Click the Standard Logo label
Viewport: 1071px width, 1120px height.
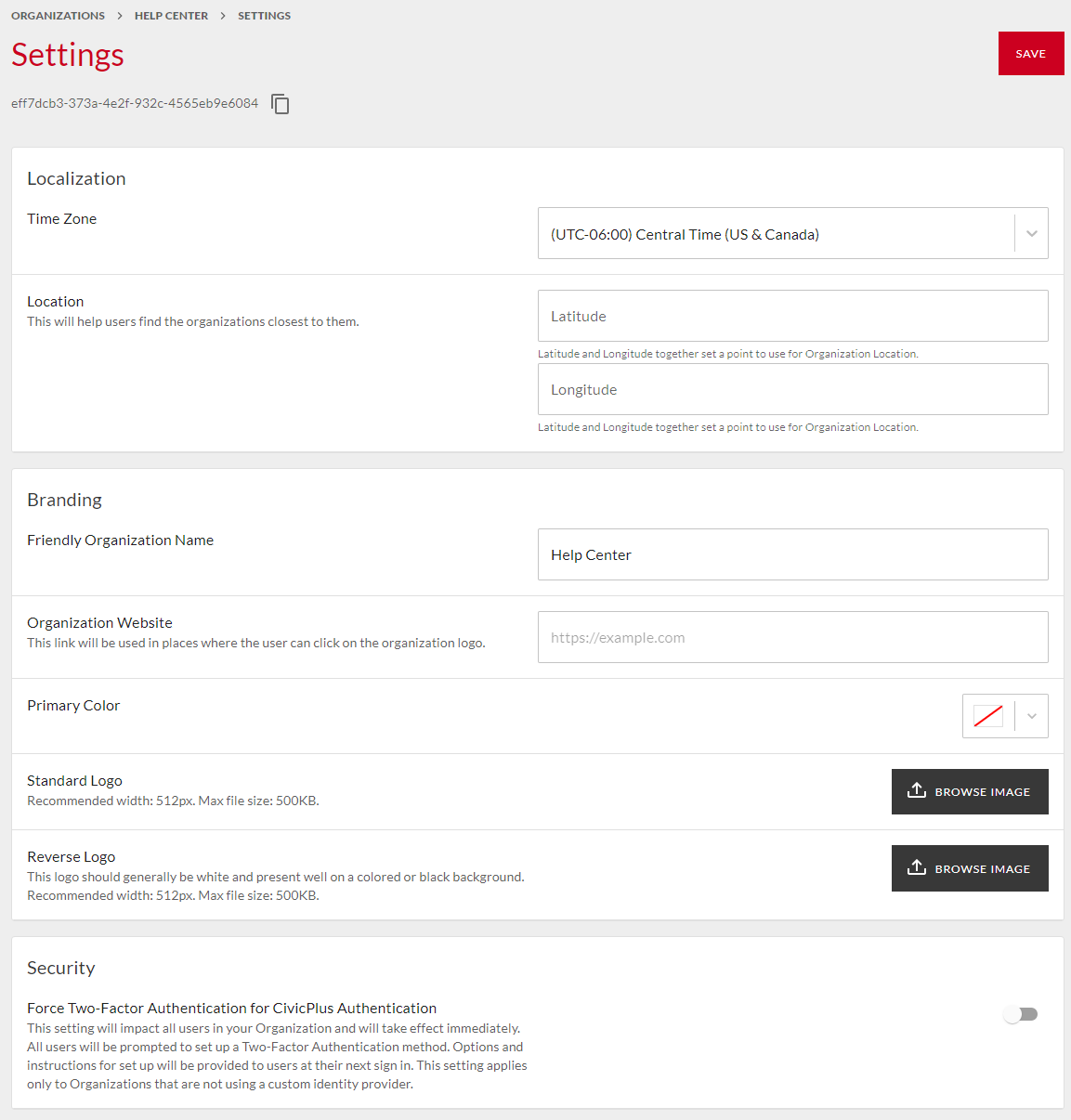[74, 780]
